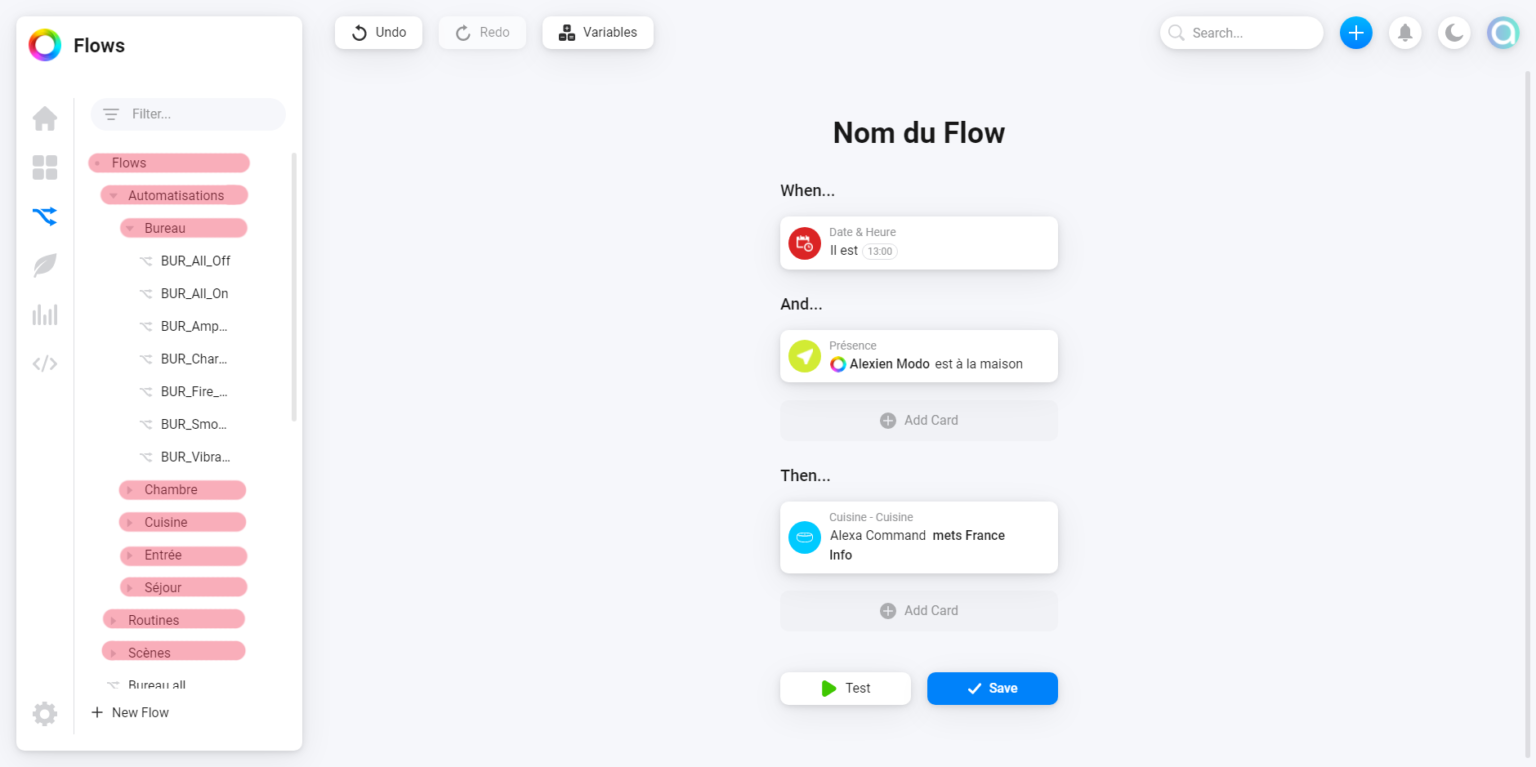Image resolution: width=1536 pixels, height=767 pixels.
Task: Run the flow with the Test button
Action: pos(845,688)
